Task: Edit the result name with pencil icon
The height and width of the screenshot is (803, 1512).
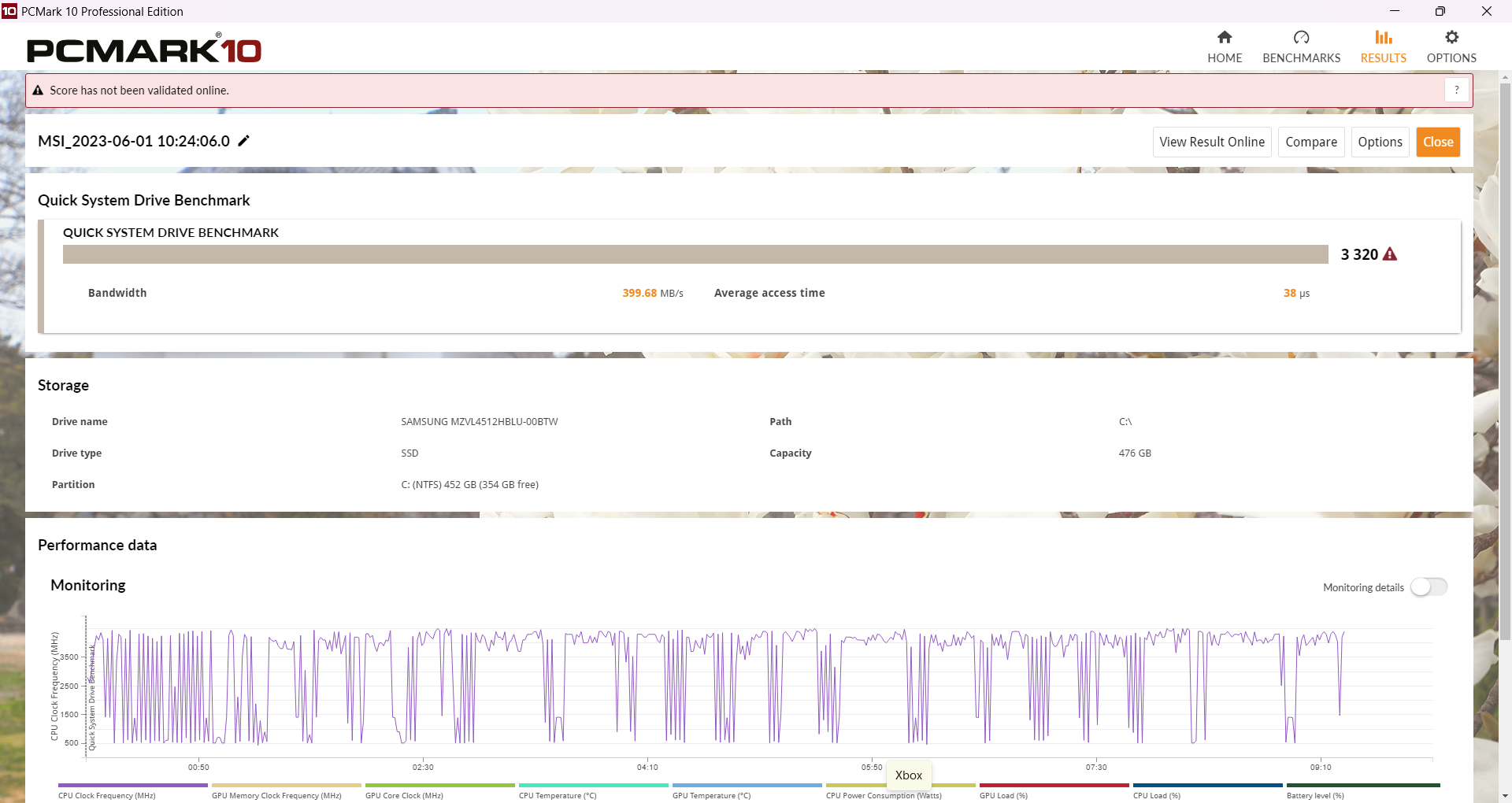Action: 244,141
